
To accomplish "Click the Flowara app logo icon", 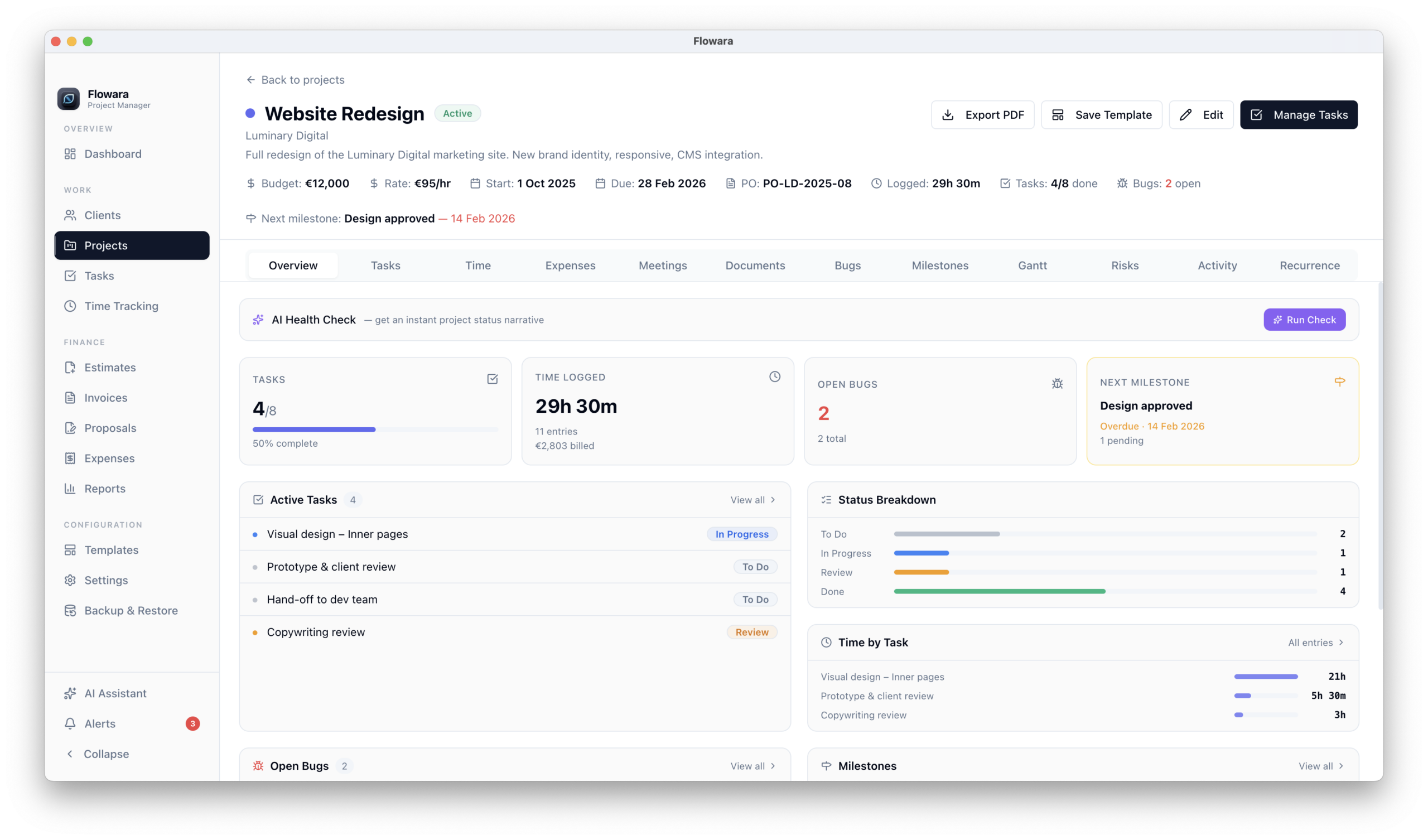I will point(69,99).
